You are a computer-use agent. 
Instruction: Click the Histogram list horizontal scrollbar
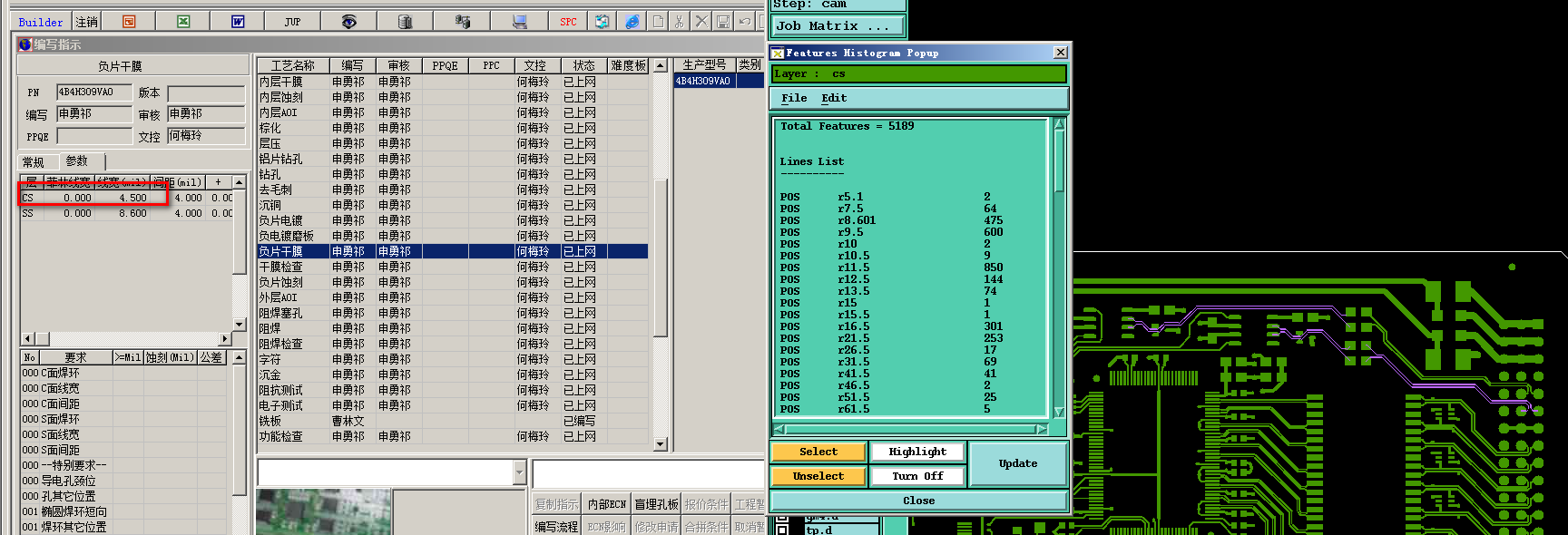click(910, 429)
